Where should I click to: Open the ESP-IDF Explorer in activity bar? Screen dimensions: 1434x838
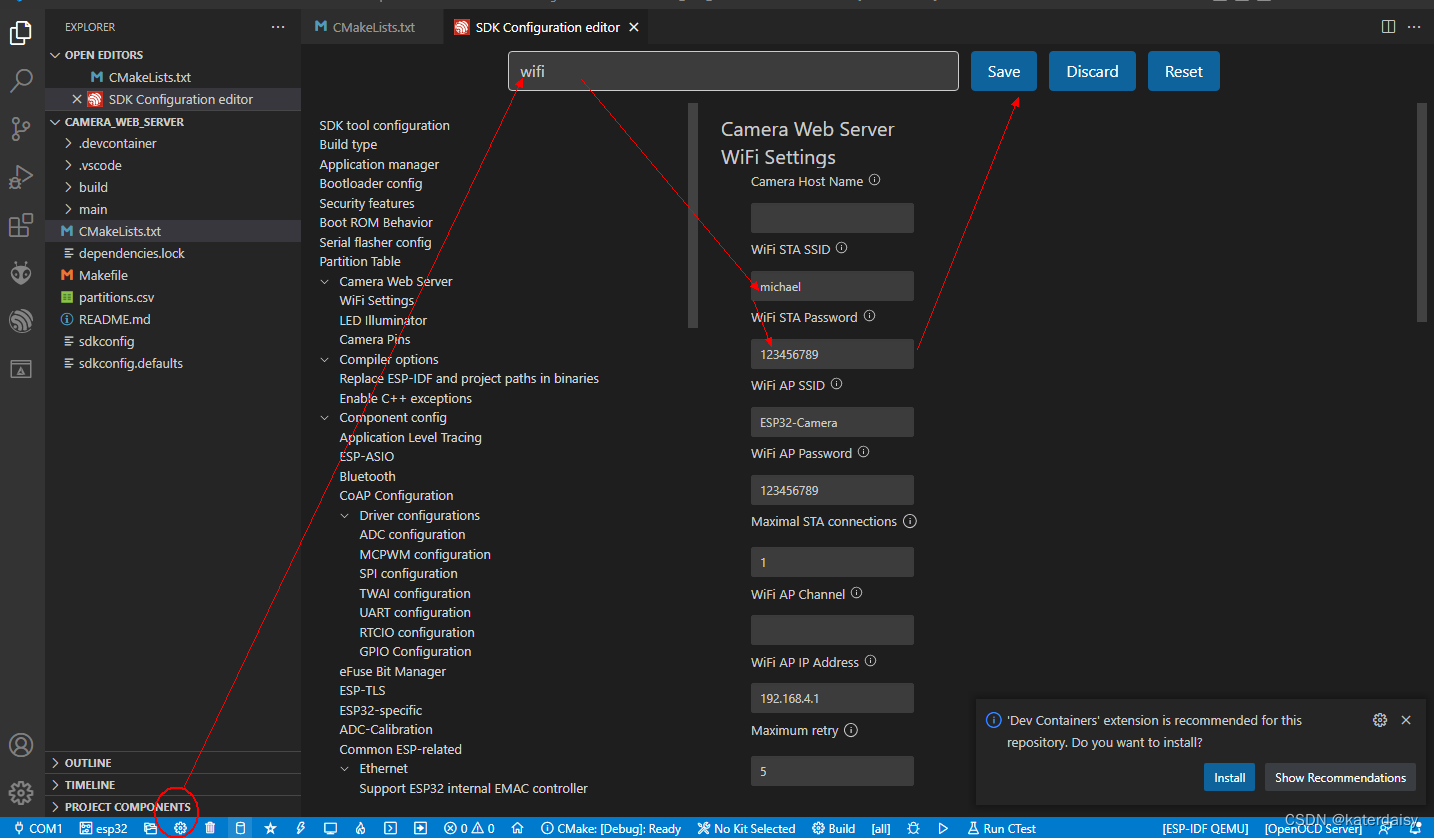pyautogui.click(x=21, y=321)
